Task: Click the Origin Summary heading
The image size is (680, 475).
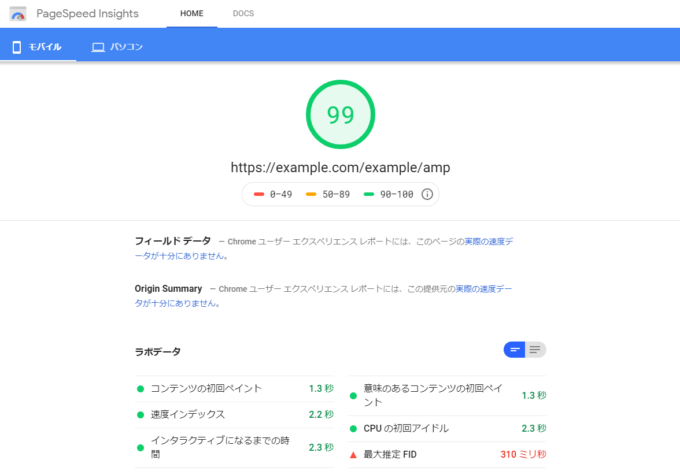Action: pos(168,289)
